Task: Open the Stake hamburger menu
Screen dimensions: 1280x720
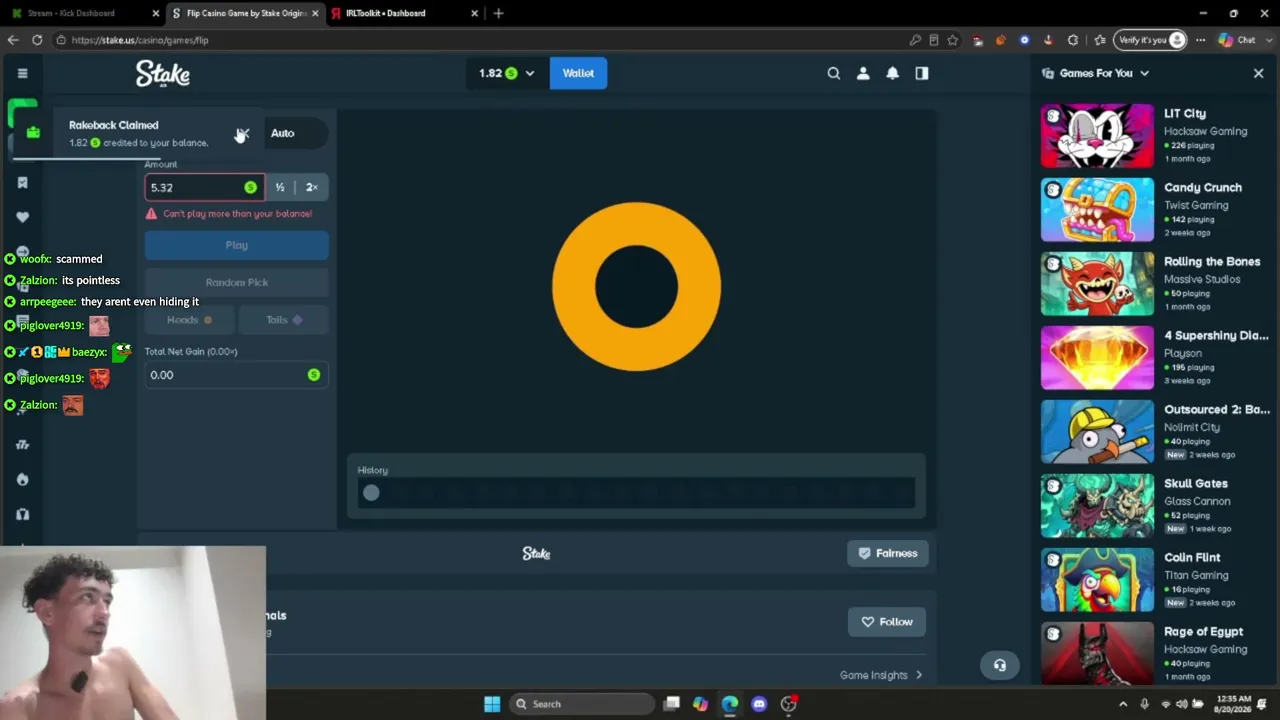Action: tap(22, 73)
